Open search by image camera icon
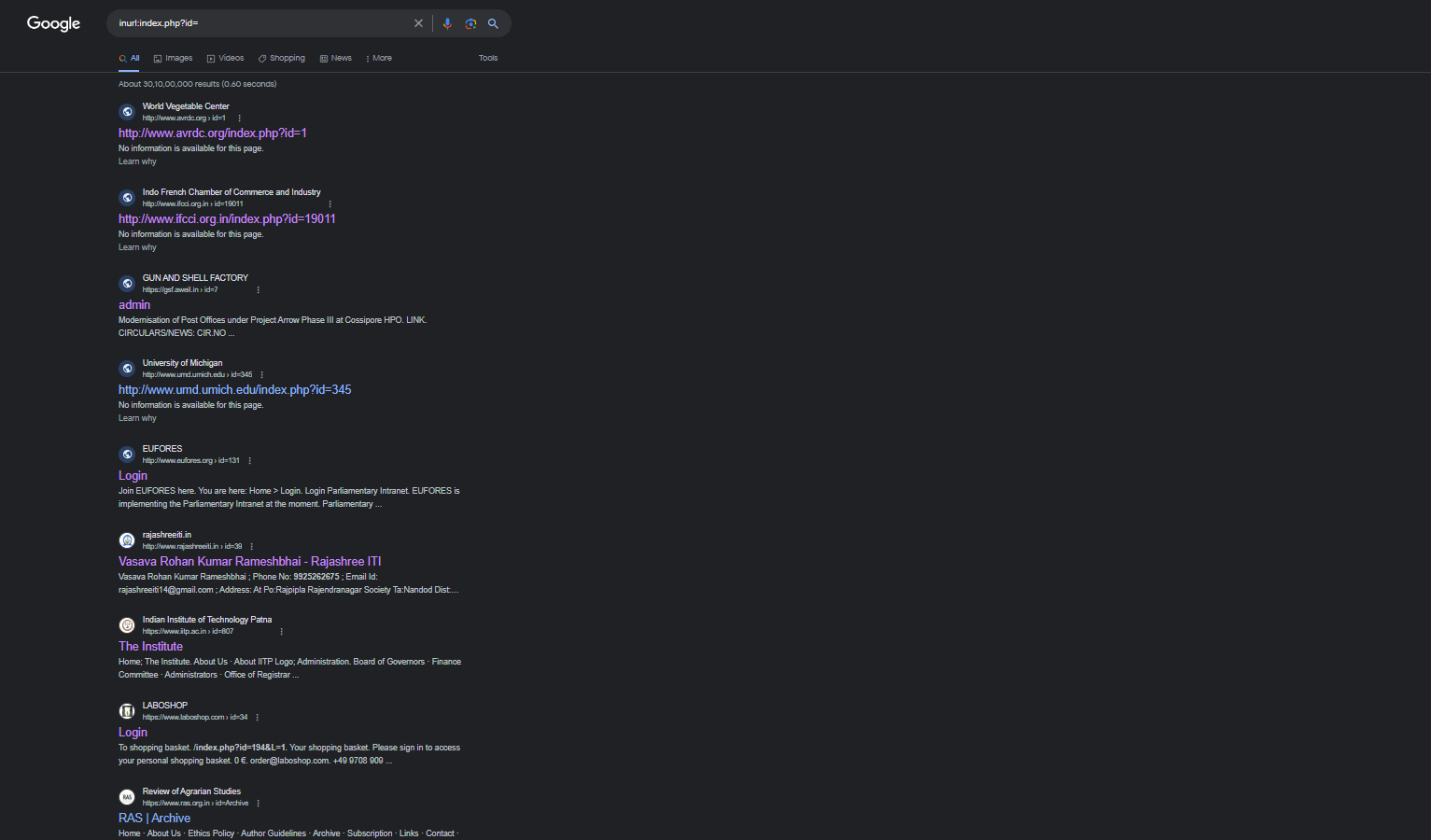Image resolution: width=1431 pixels, height=840 pixels. tap(470, 23)
